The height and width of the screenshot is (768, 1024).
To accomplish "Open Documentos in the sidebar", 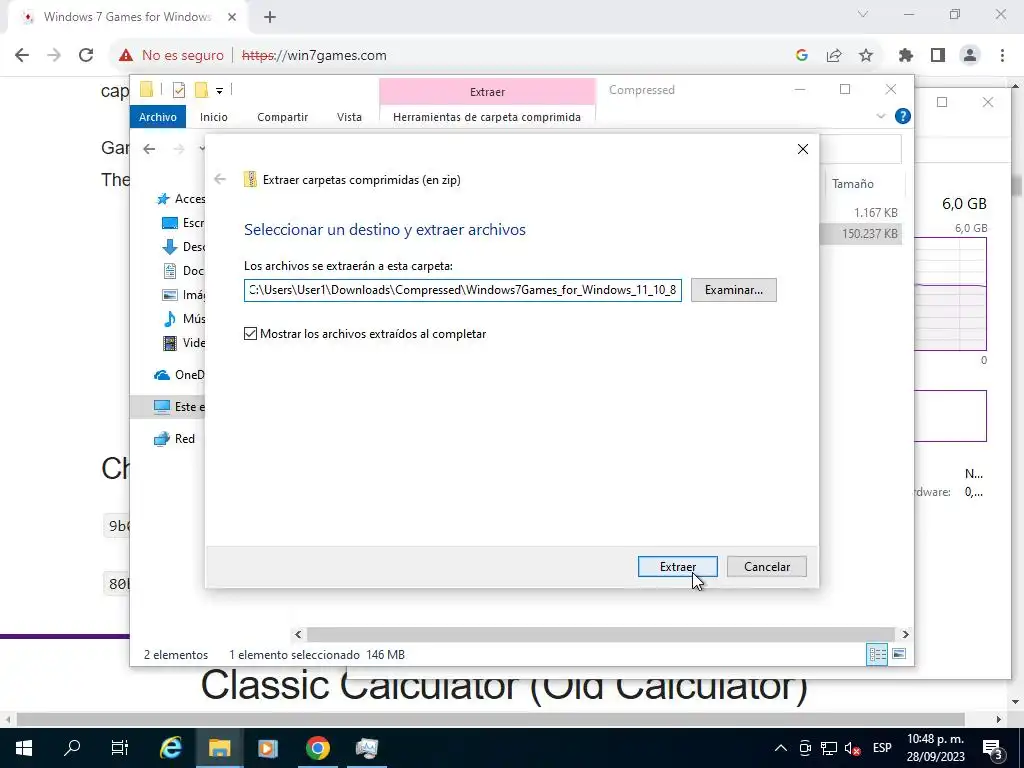I will coord(182,270).
